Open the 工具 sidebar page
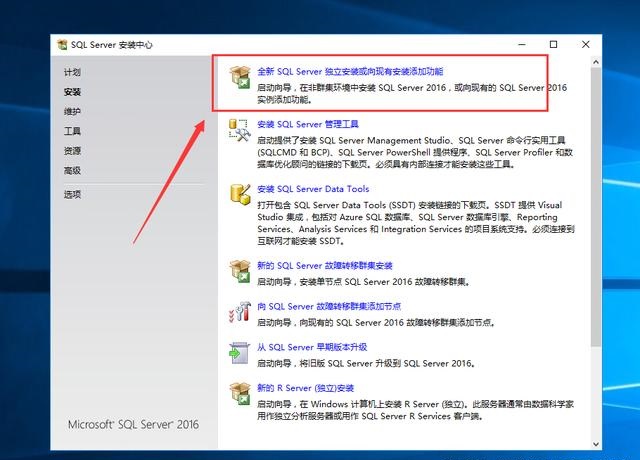Viewport: 640px width, 460px height. [x=72, y=131]
